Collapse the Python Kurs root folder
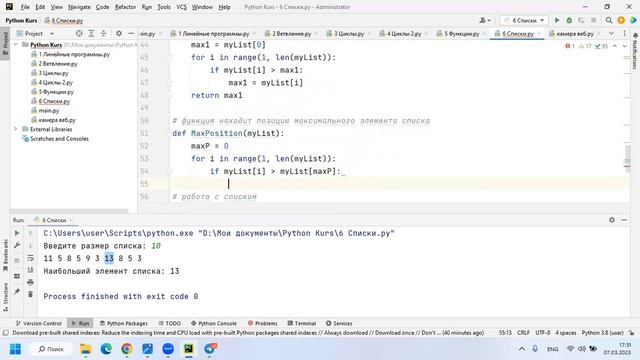The height and width of the screenshot is (360, 640). [16, 44]
